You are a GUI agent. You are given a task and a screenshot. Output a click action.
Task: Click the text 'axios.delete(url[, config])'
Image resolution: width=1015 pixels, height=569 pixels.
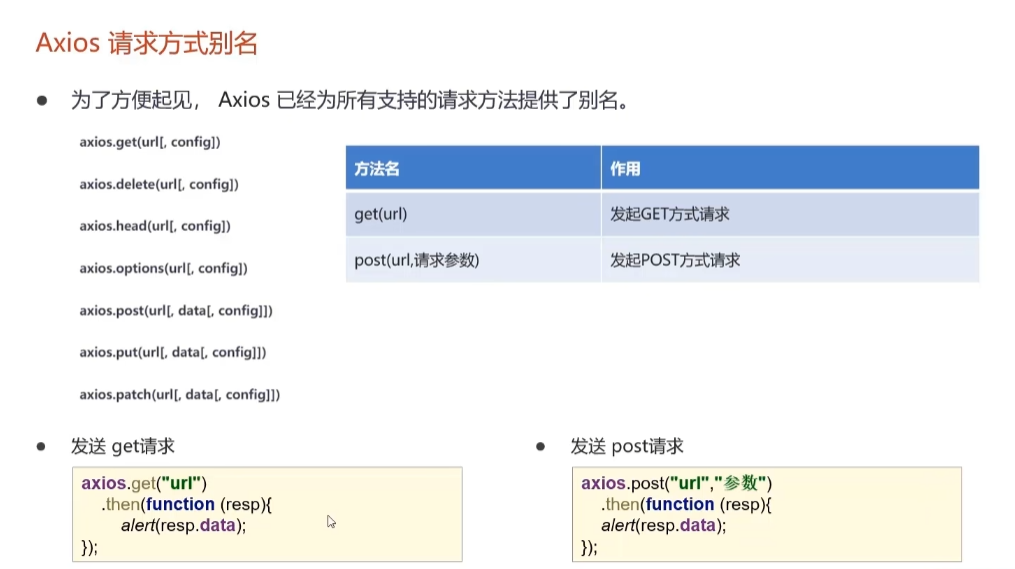point(159,184)
